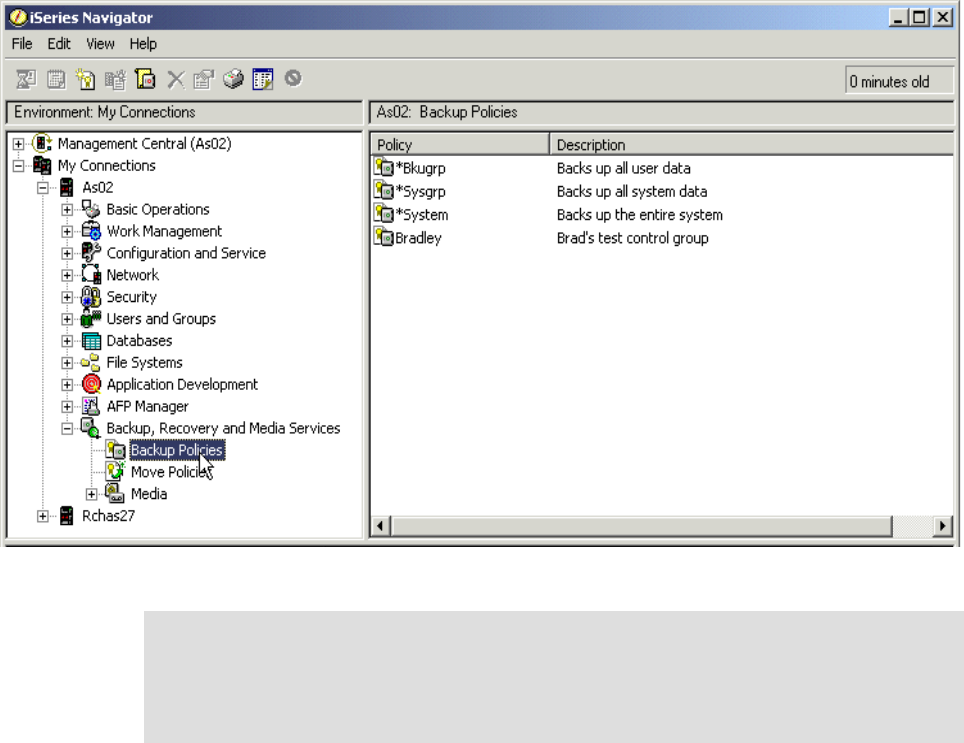Select the Rchas27 connection
This screenshot has height=743, width=964.
pyautogui.click(x=108, y=516)
